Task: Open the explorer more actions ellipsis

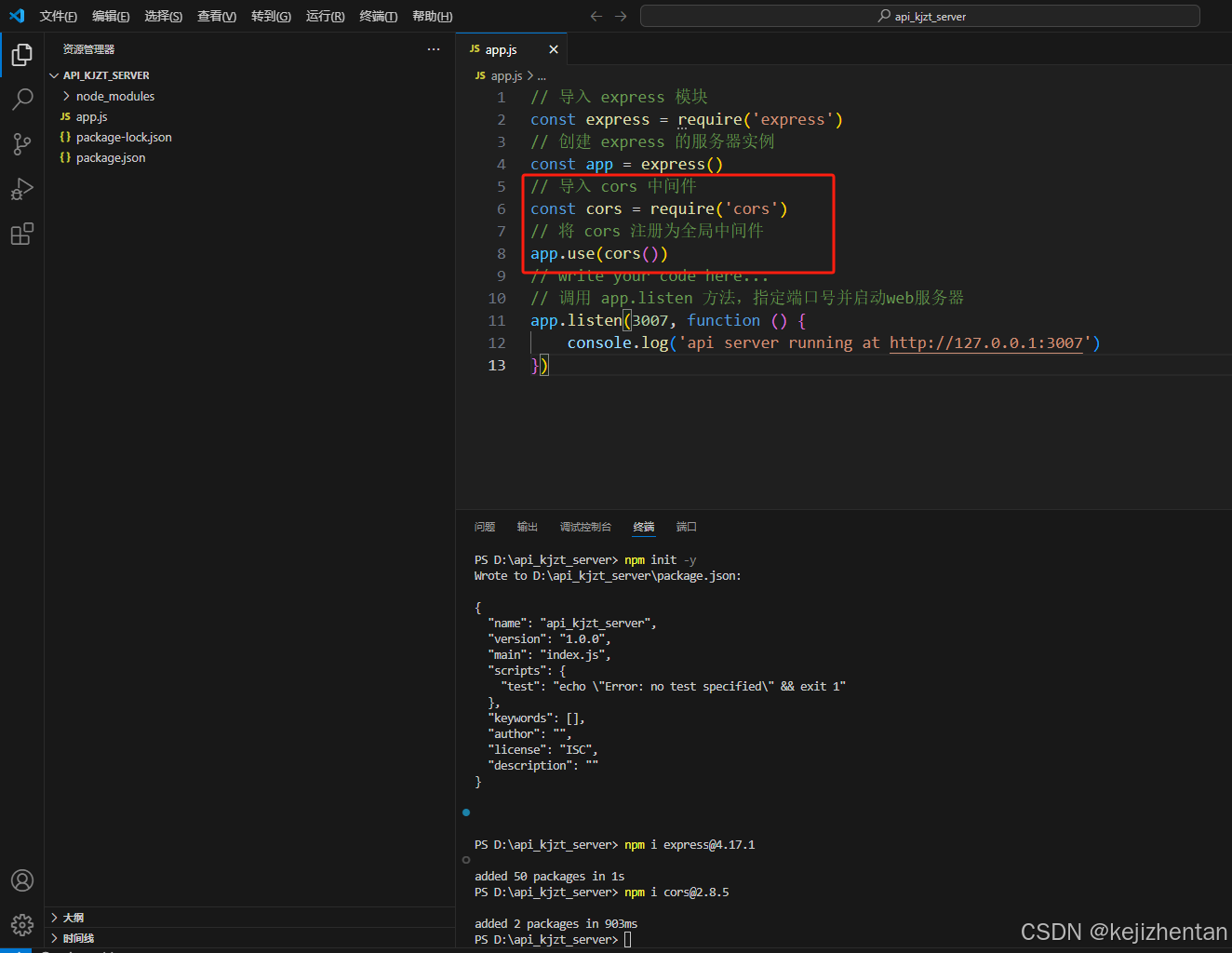Action: [x=434, y=49]
